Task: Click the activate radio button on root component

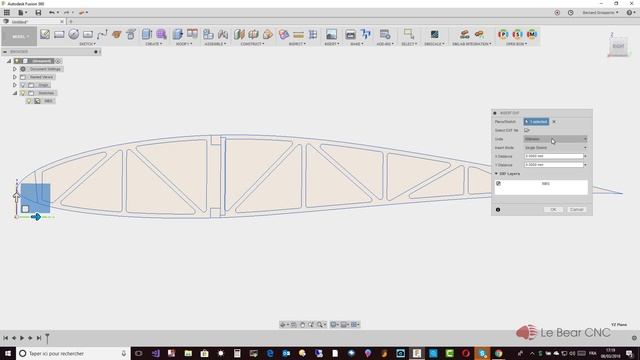Action: pyautogui.click(x=58, y=61)
